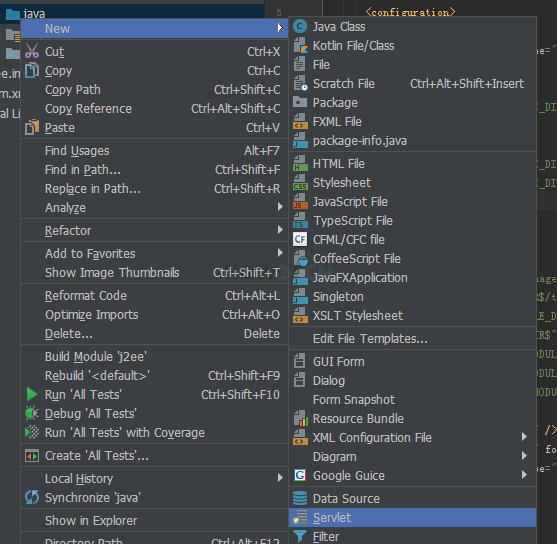Click the Stylesheet CSS icon

tap(300, 183)
